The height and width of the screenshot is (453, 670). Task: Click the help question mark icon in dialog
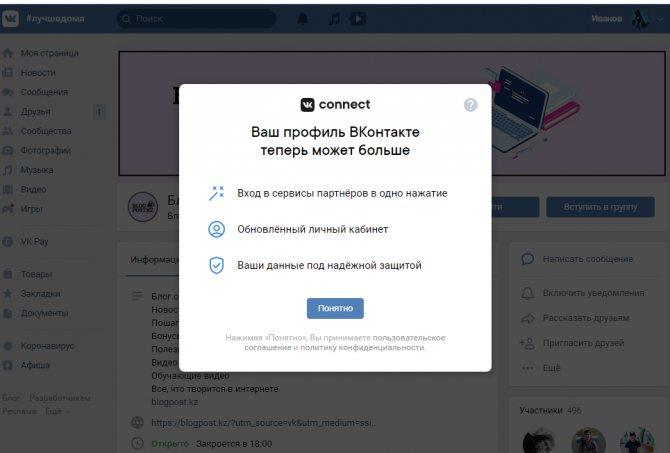pyautogui.click(x=470, y=105)
